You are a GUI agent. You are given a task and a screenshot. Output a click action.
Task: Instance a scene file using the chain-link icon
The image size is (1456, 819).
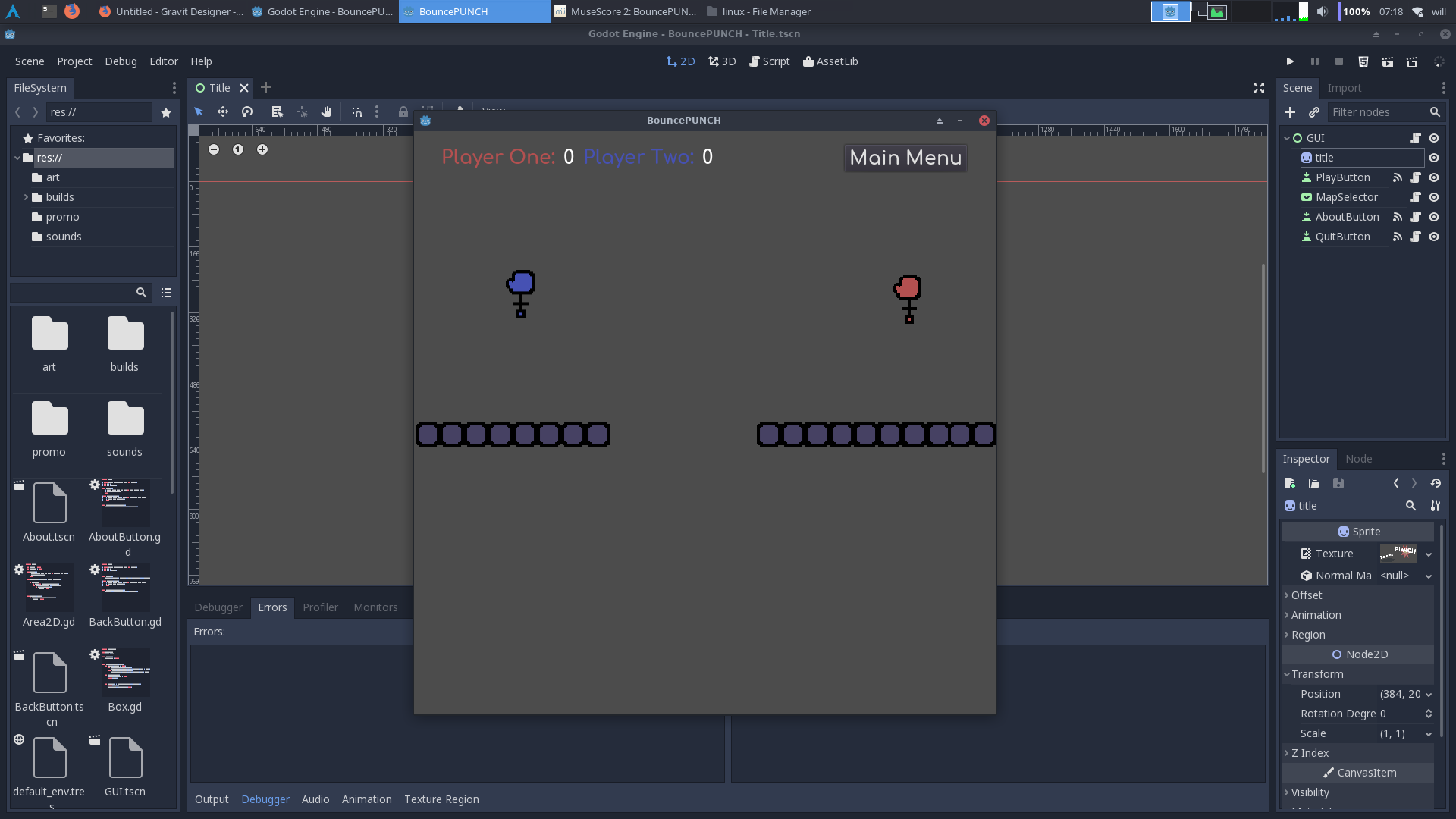(x=1314, y=112)
